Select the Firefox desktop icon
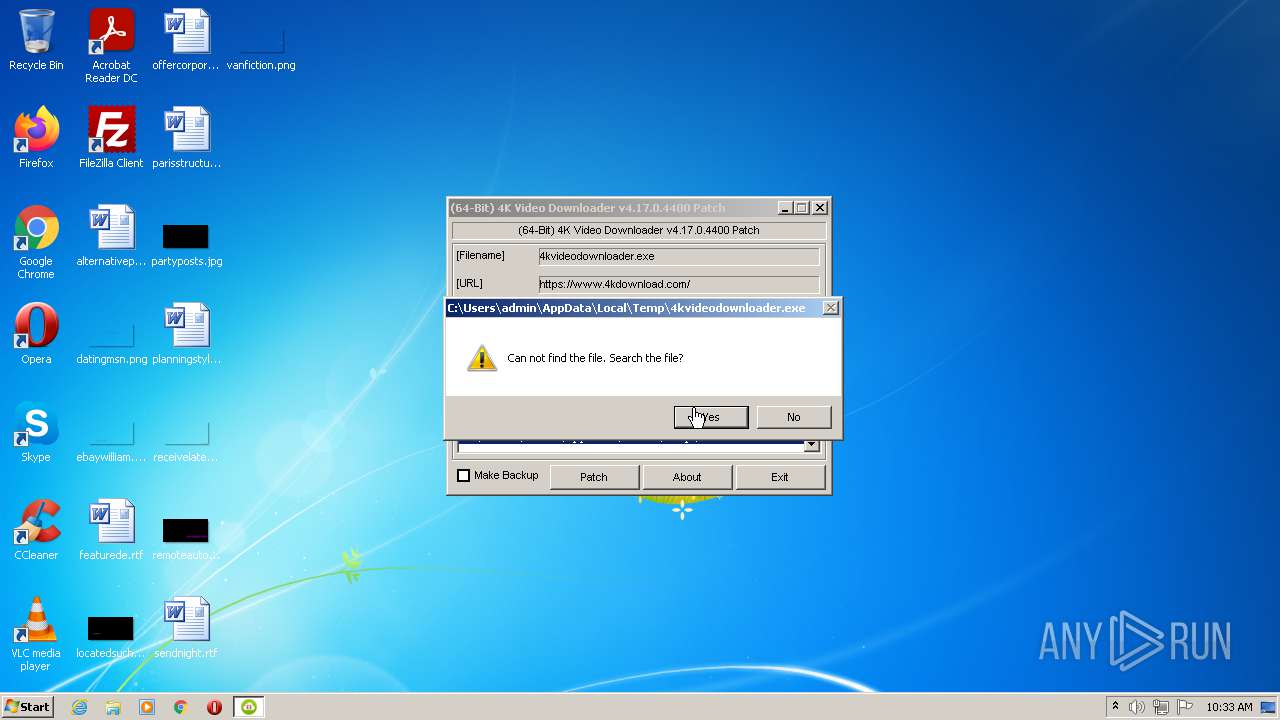Screen dimensions: 1280x720 [x=36, y=138]
